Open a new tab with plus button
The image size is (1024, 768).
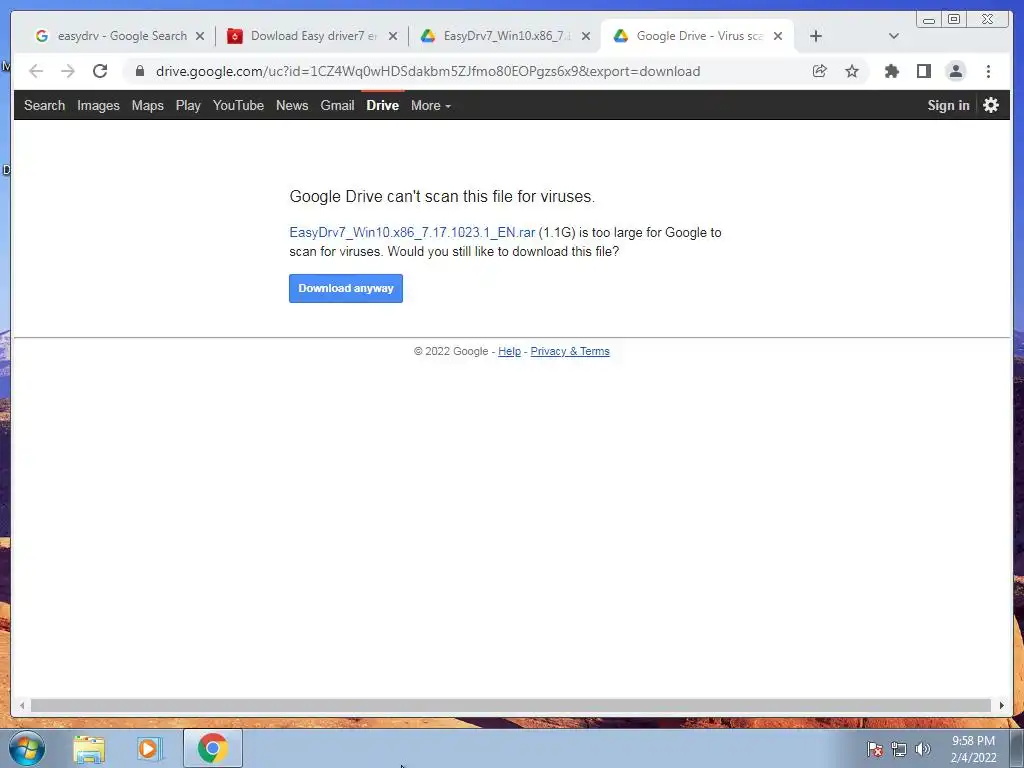pyautogui.click(x=816, y=36)
